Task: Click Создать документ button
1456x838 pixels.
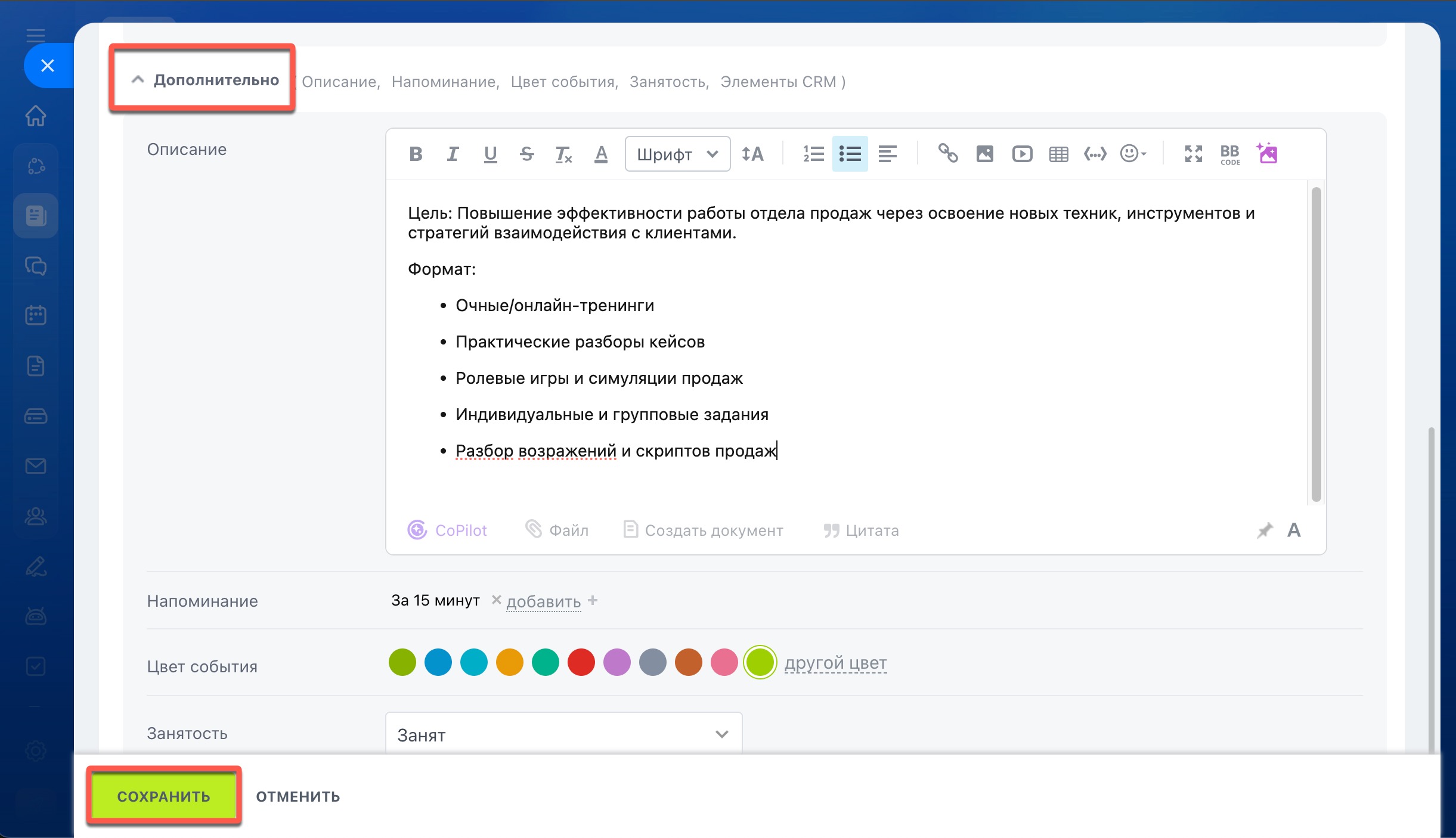Action: (x=703, y=530)
